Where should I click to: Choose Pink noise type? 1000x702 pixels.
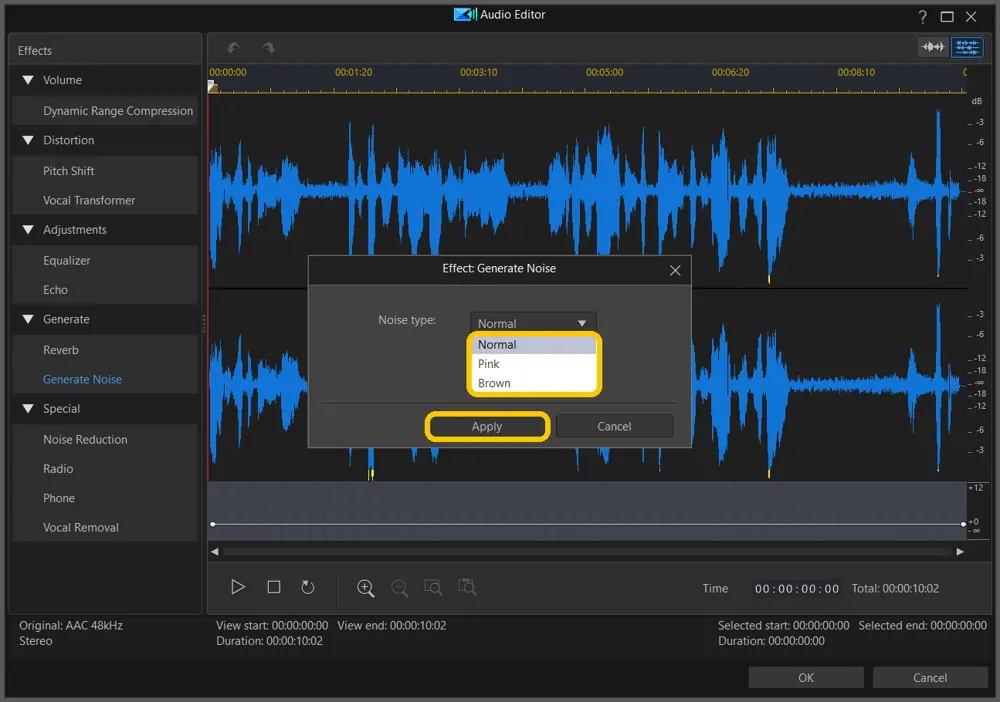tap(534, 364)
